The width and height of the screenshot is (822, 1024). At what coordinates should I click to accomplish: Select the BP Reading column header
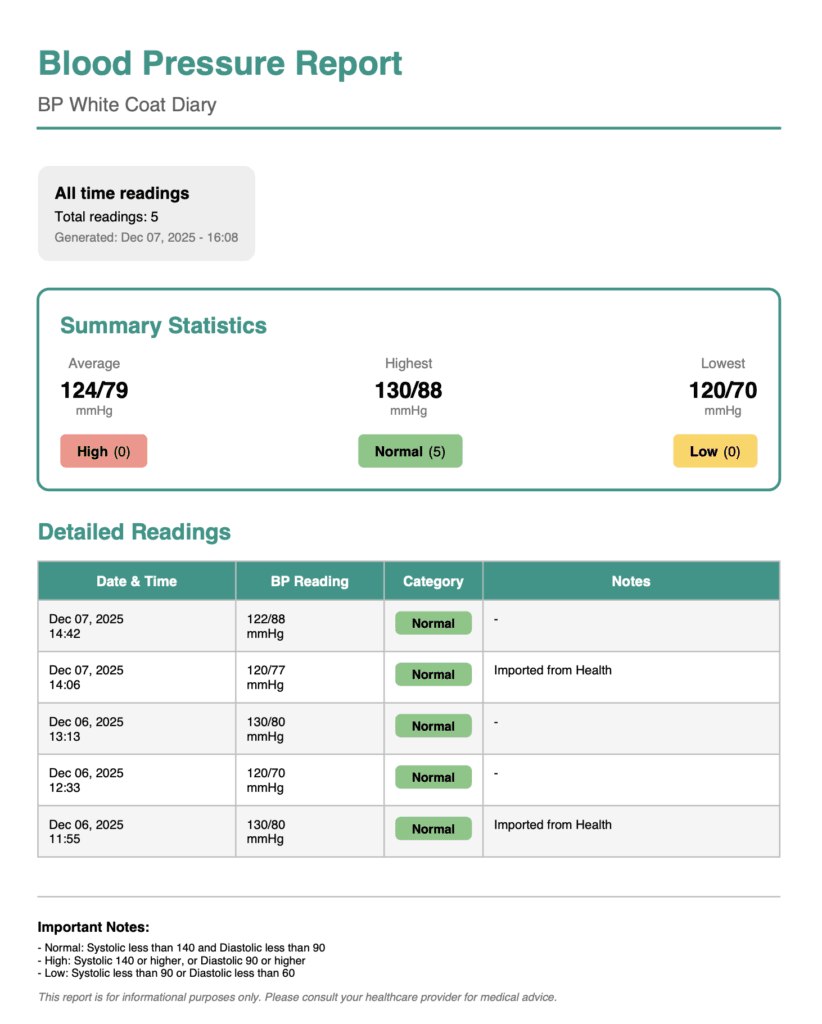pos(310,581)
